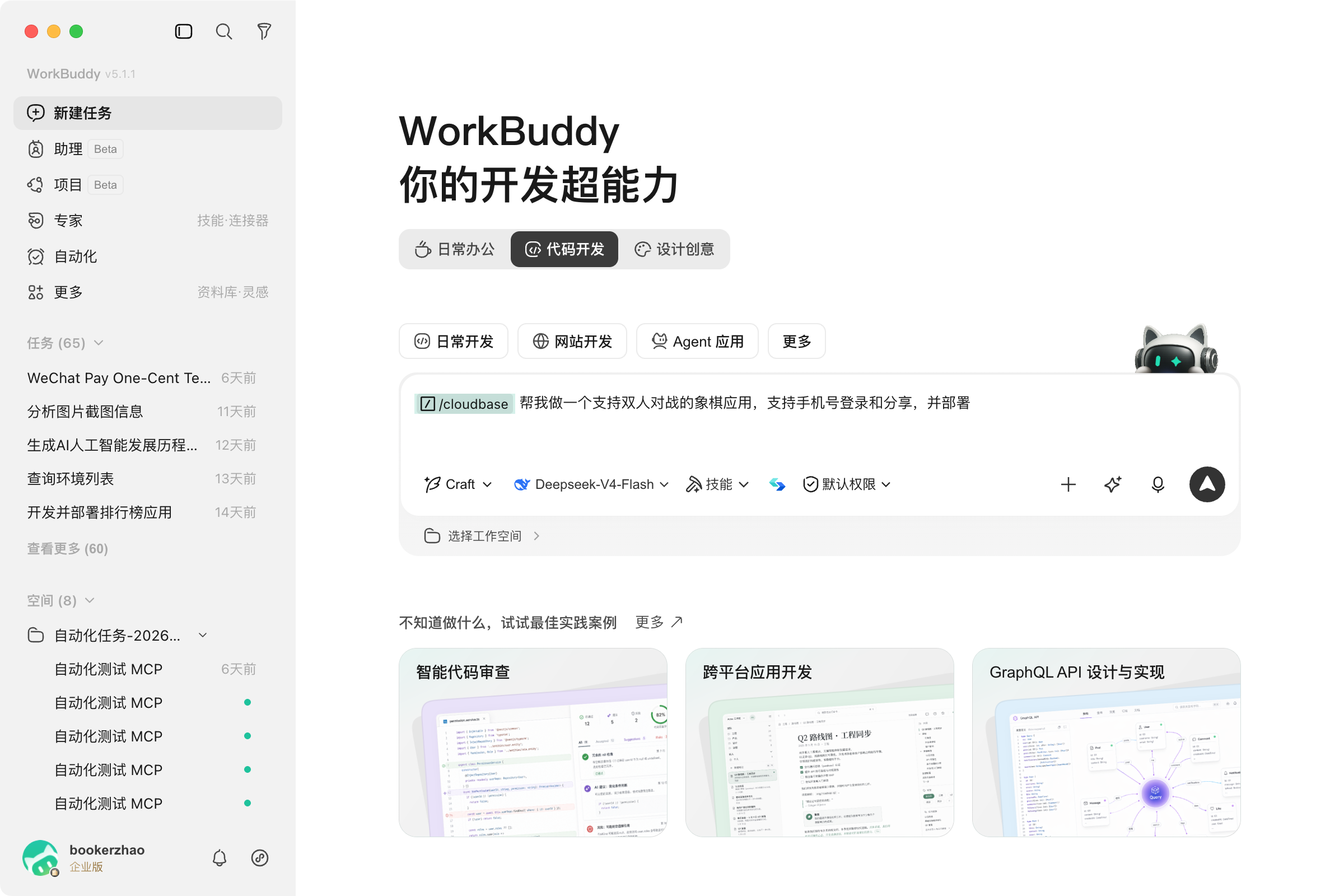
Task: Open 更多 in sidebar
Action: (x=148, y=292)
